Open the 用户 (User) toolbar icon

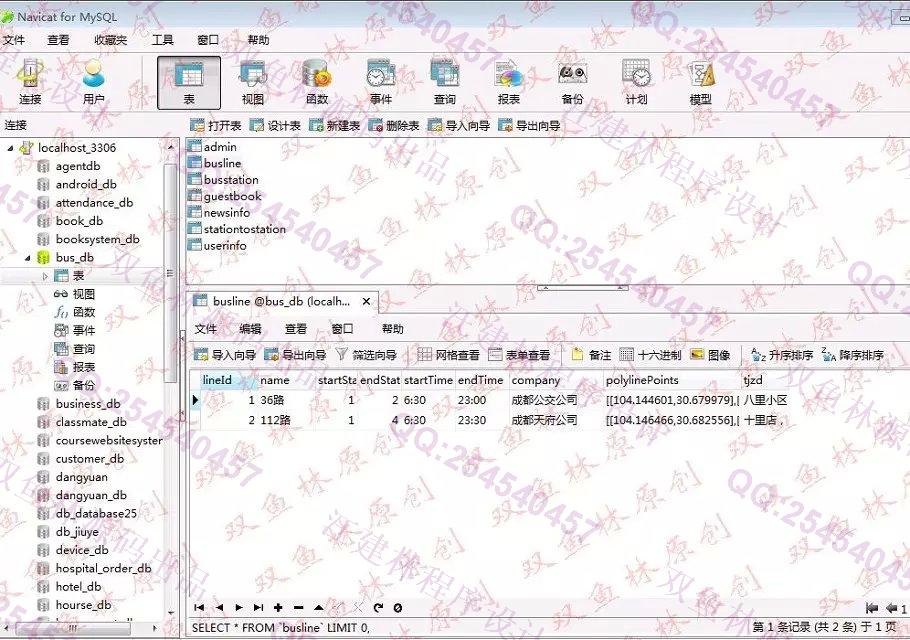click(93, 82)
